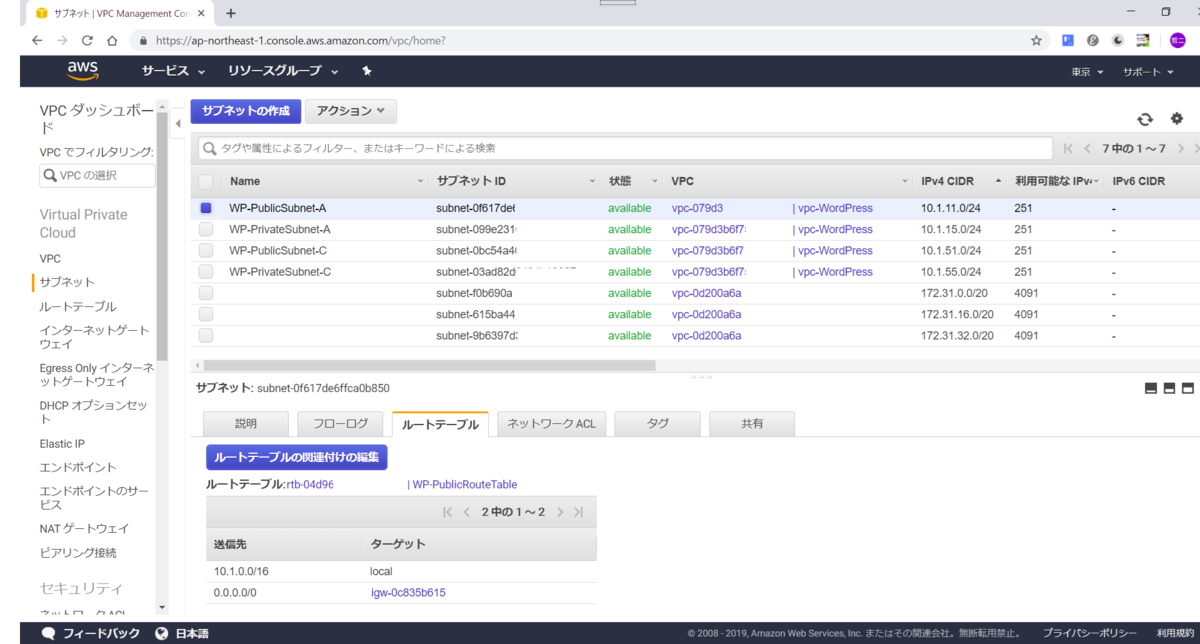Image resolution: width=1200 pixels, height=644 pixels.
Task: Open table settings with the gear icon
Action: (1177, 118)
